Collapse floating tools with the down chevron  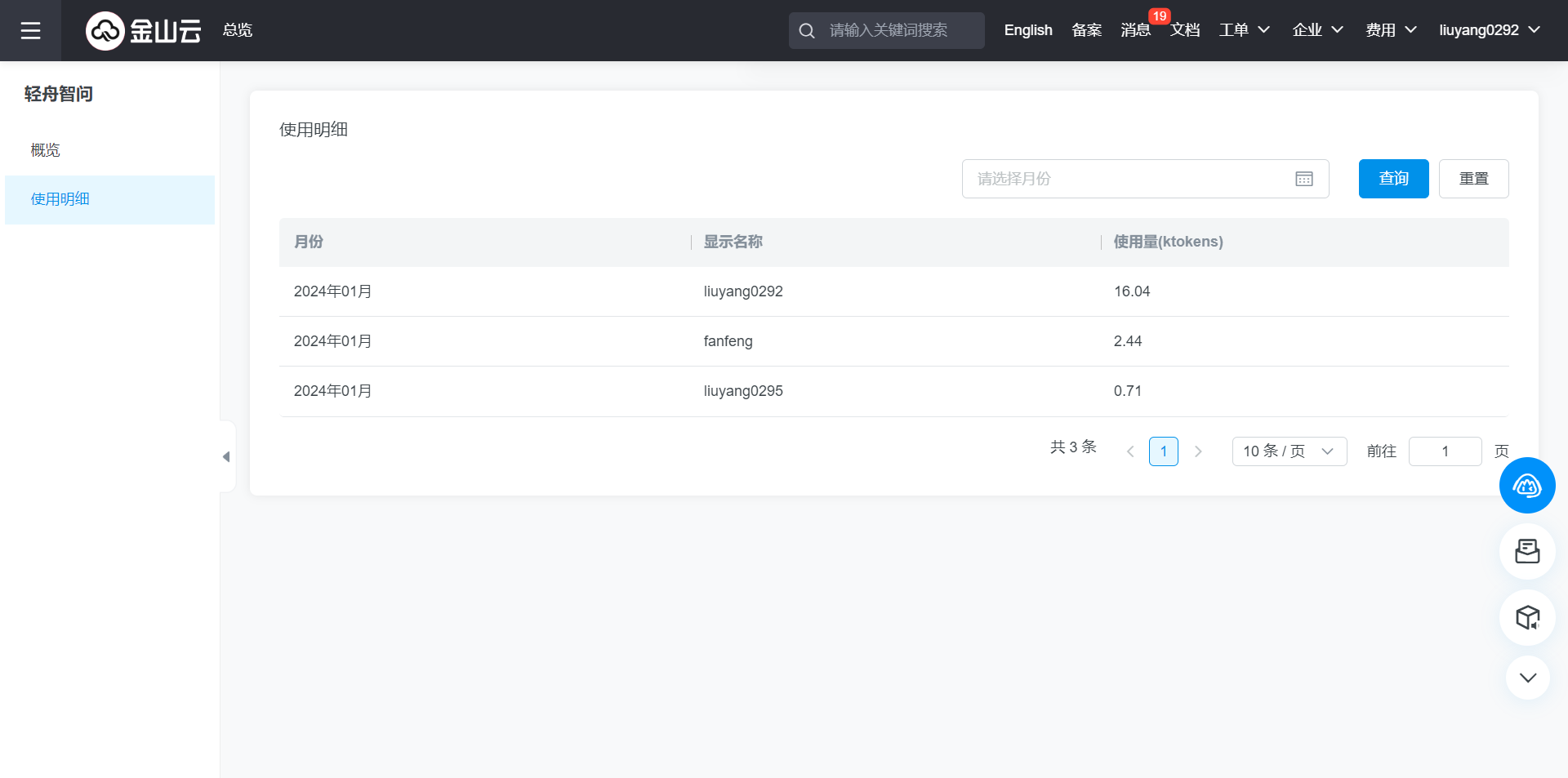tap(1527, 678)
